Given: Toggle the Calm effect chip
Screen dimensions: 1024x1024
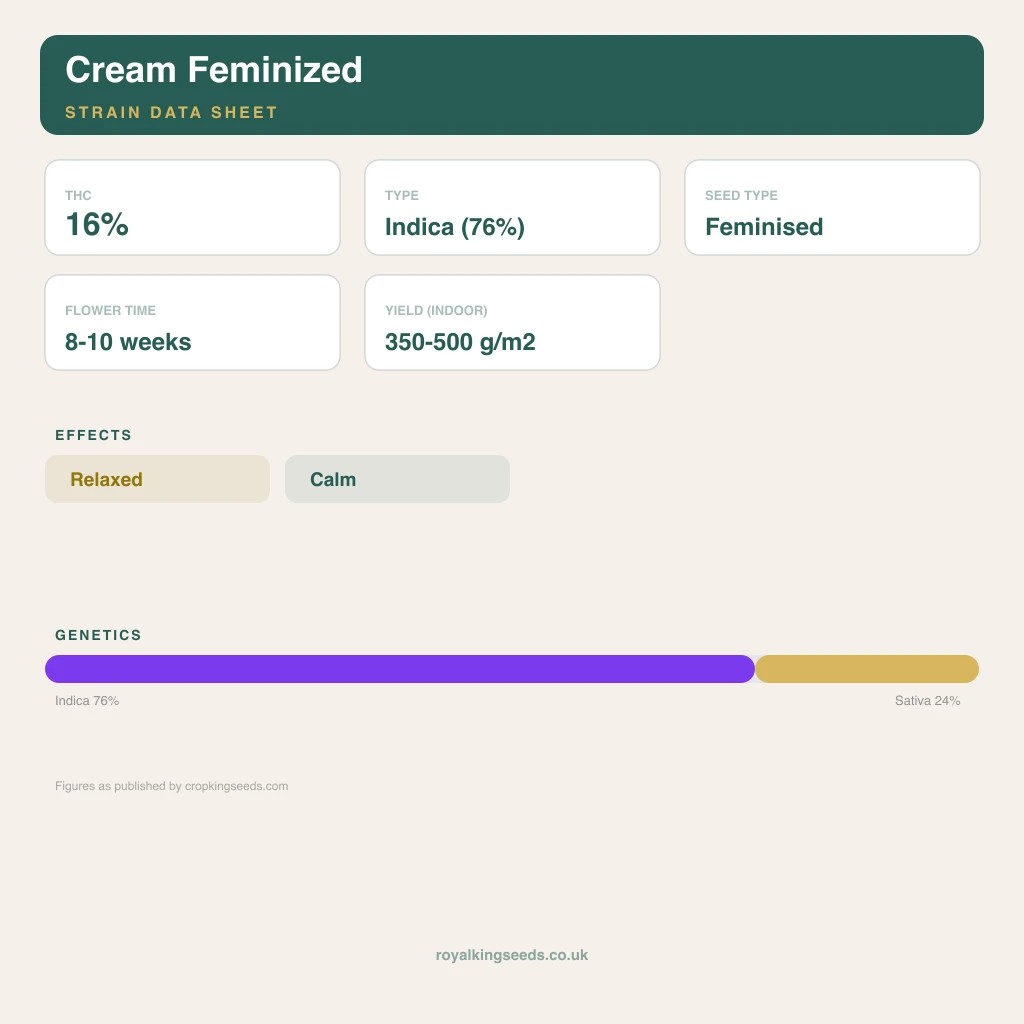Looking at the screenshot, I should click(397, 479).
